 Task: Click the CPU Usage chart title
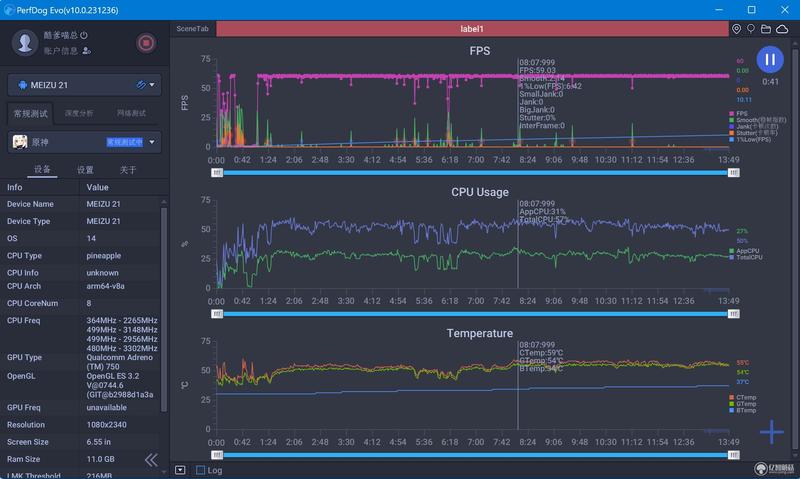(480, 192)
